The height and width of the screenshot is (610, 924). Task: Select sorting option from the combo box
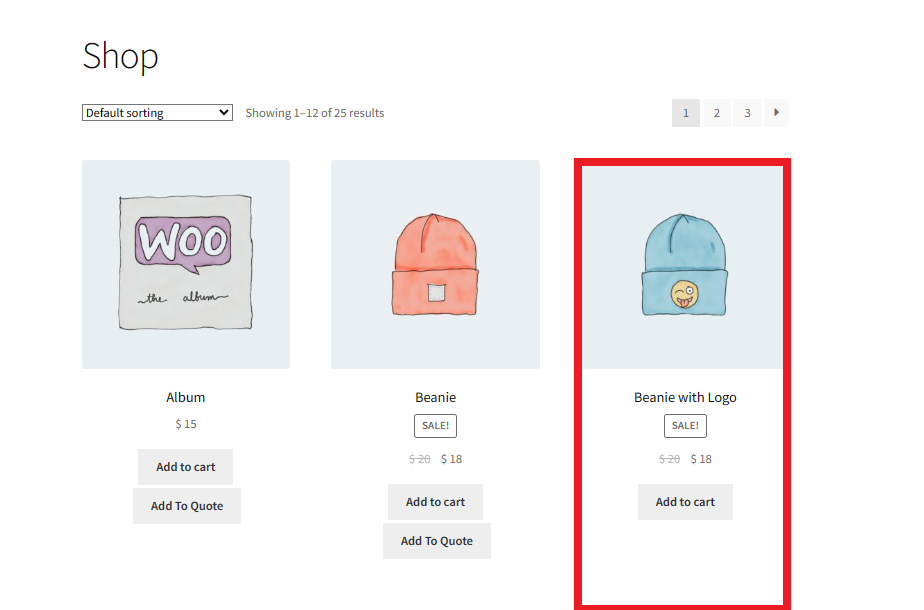156,112
